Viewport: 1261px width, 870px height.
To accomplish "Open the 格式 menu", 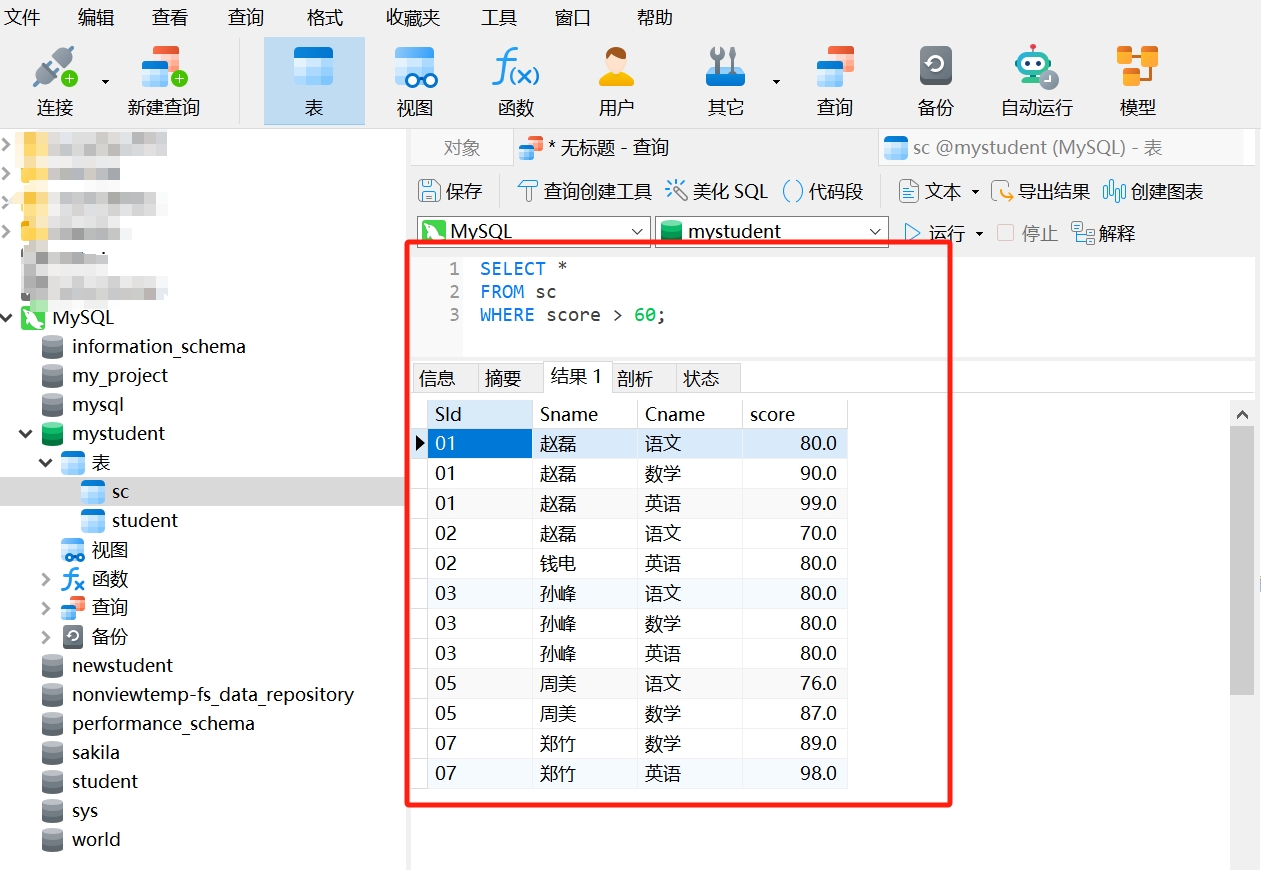I will [x=325, y=17].
